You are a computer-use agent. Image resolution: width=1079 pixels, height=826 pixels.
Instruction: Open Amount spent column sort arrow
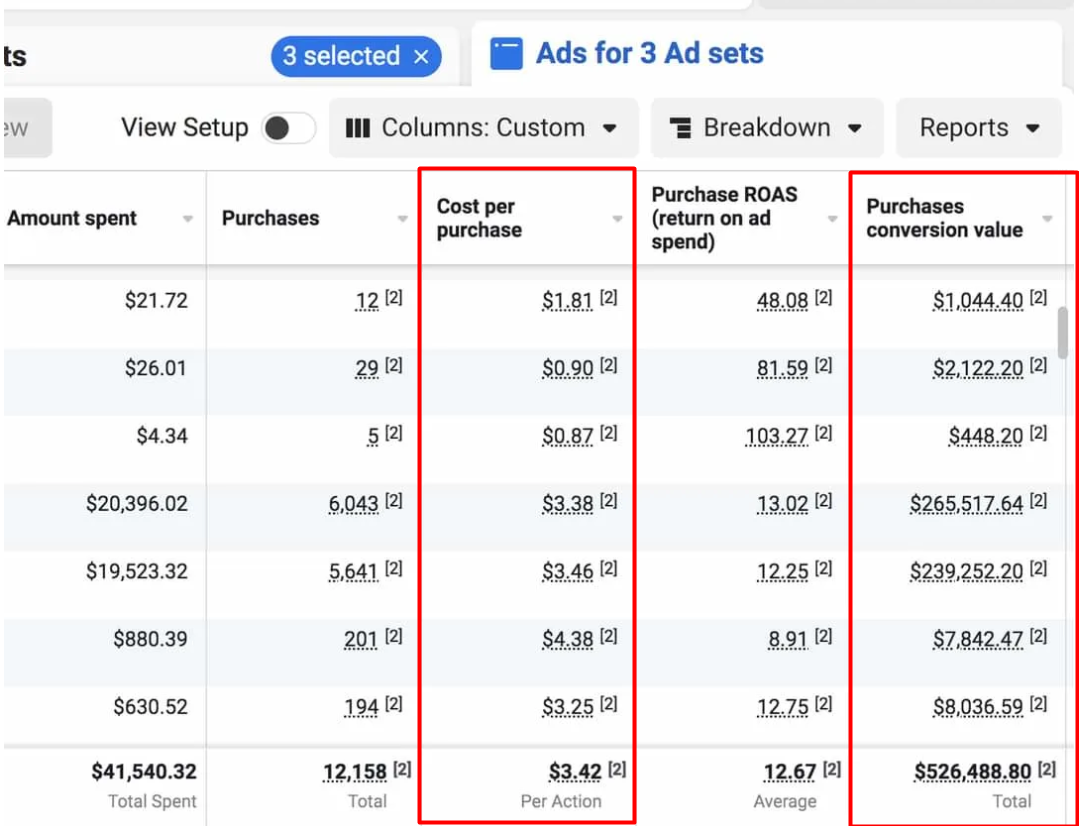click(x=187, y=219)
